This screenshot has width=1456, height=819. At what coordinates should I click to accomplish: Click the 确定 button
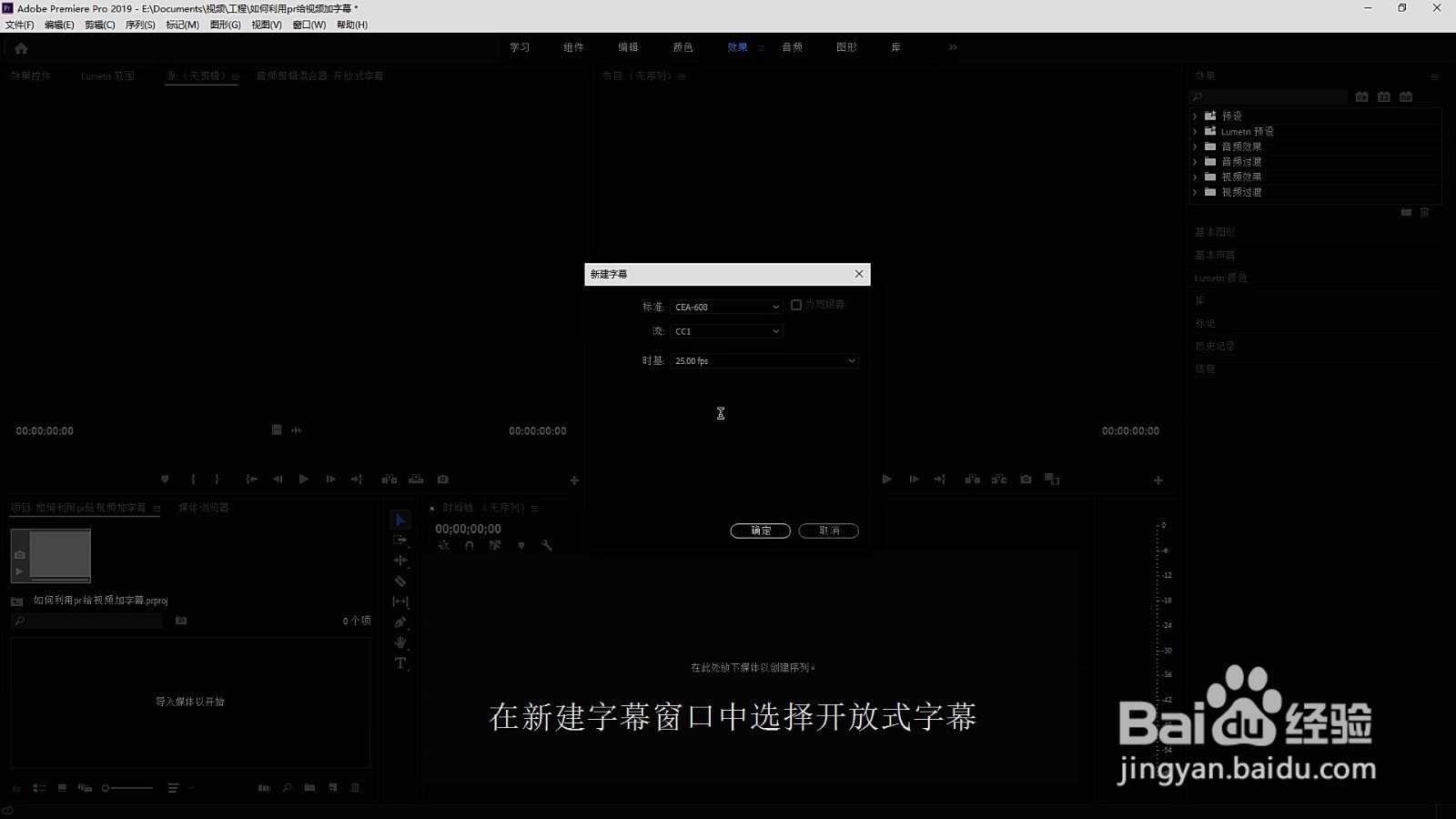tap(761, 531)
